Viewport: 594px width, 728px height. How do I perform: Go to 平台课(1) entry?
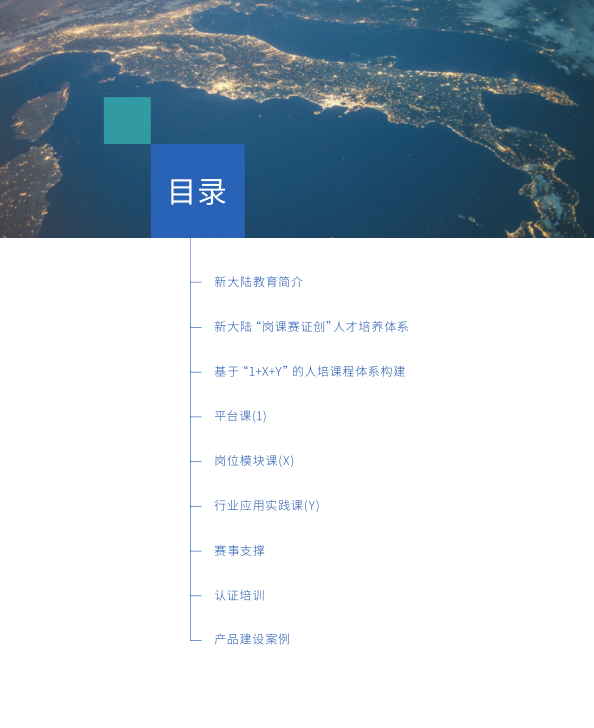240,416
